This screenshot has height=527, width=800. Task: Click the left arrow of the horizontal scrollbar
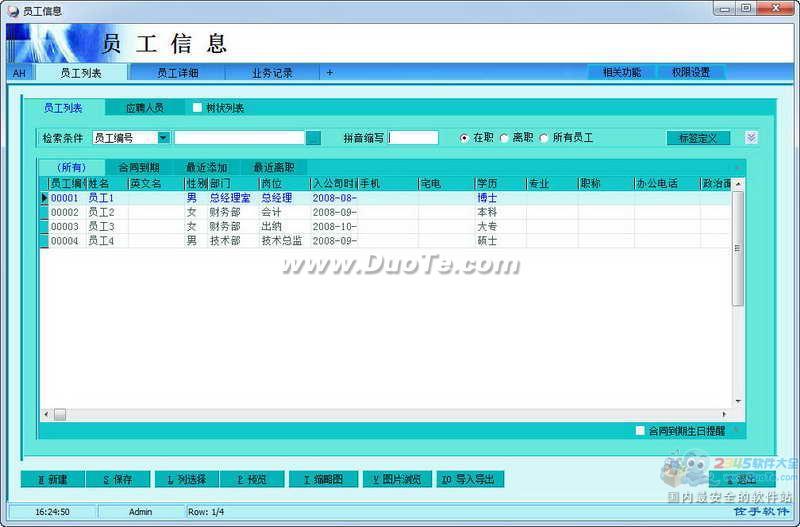(x=45, y=414)
